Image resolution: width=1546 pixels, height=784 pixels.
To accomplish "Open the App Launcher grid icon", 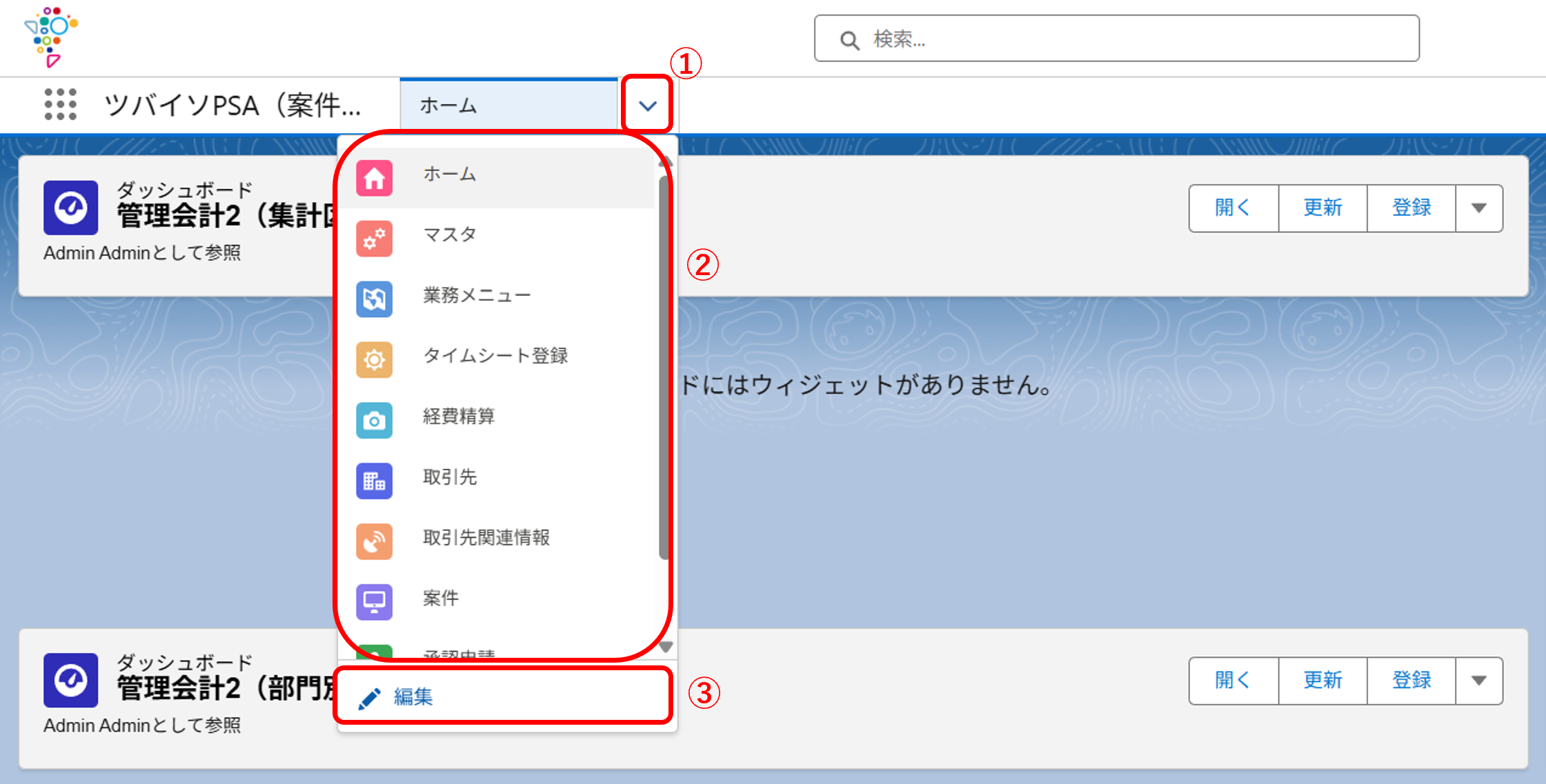I will 60,105.
